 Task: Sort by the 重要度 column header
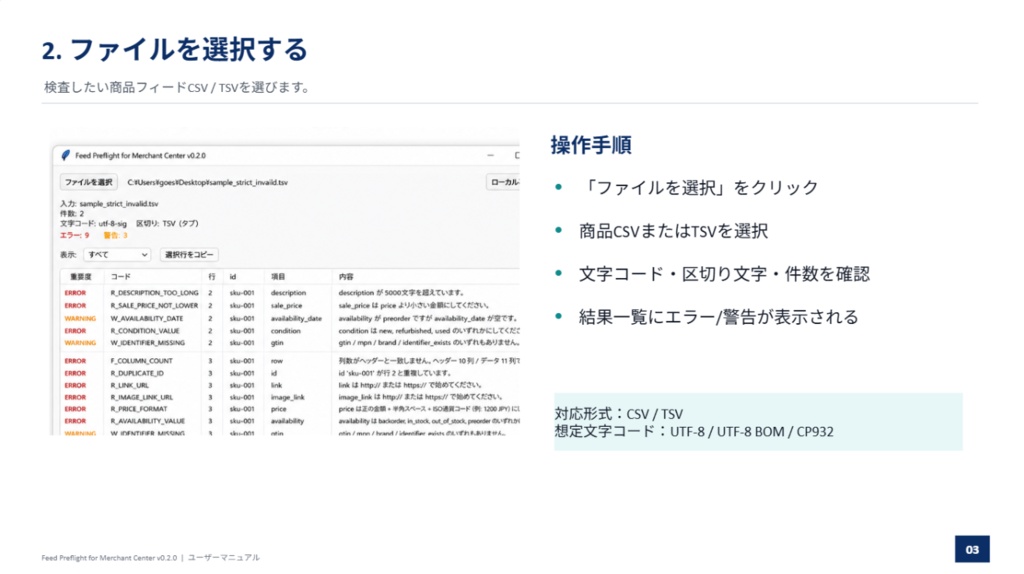click(80, 277)
